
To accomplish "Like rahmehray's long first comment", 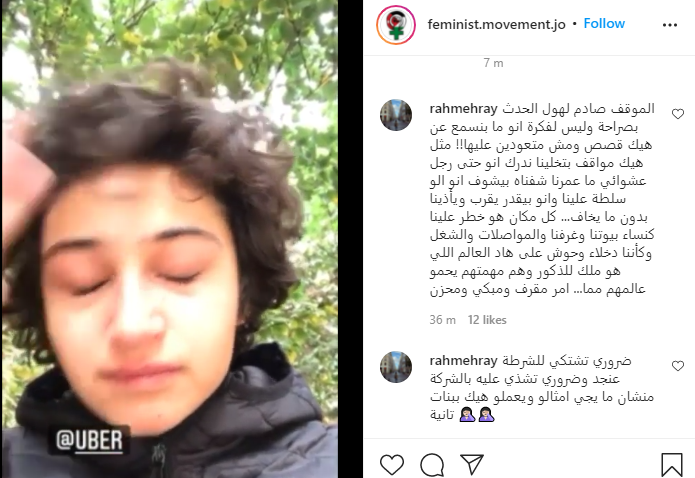I will [678, 114].
